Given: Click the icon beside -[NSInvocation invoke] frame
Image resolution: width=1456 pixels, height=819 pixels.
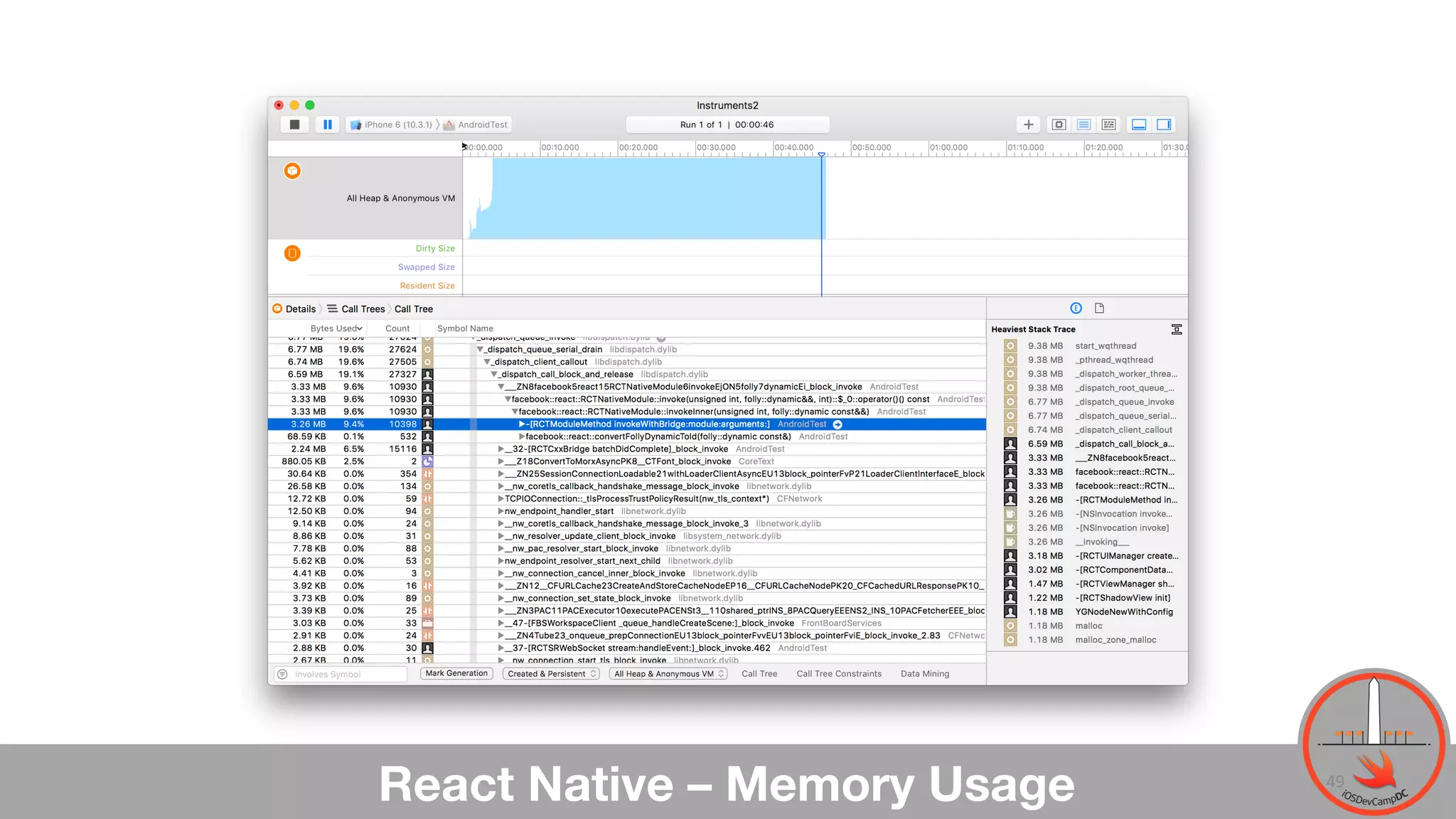Looking at the screenshot, I should pyautogui.click(x=1010, y=528).
